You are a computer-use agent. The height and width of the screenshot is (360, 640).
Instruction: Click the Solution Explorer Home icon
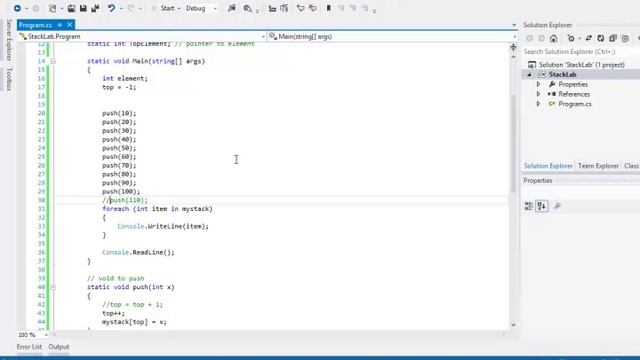pyautogui.click(x=553, y=38)
